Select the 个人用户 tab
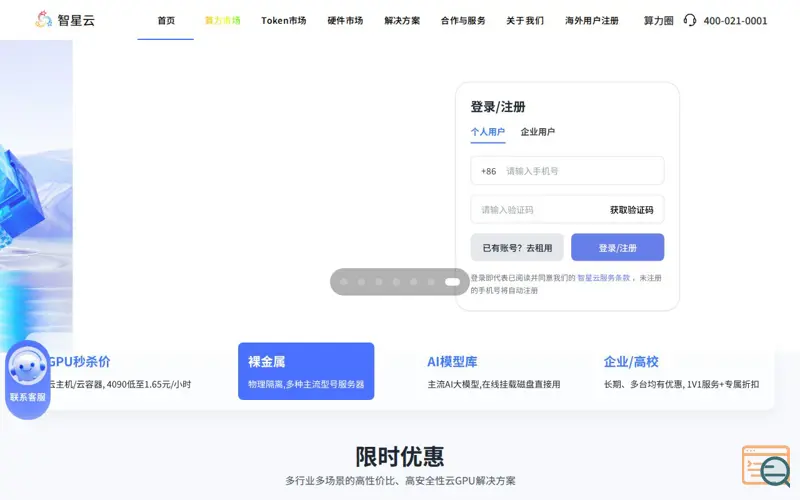 pyautogui.click(x=488, y=132)
